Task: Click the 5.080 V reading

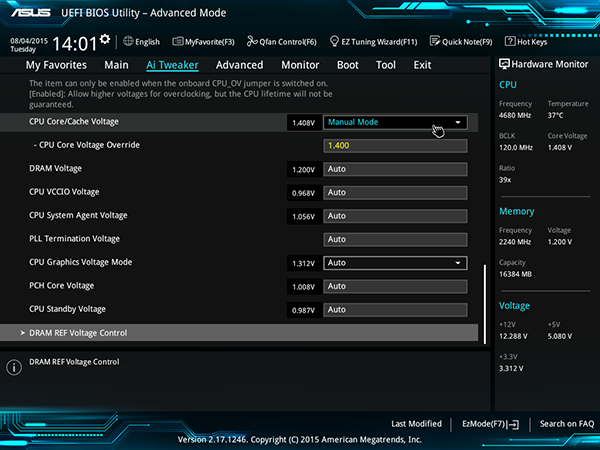Action: tap(560, 336)
